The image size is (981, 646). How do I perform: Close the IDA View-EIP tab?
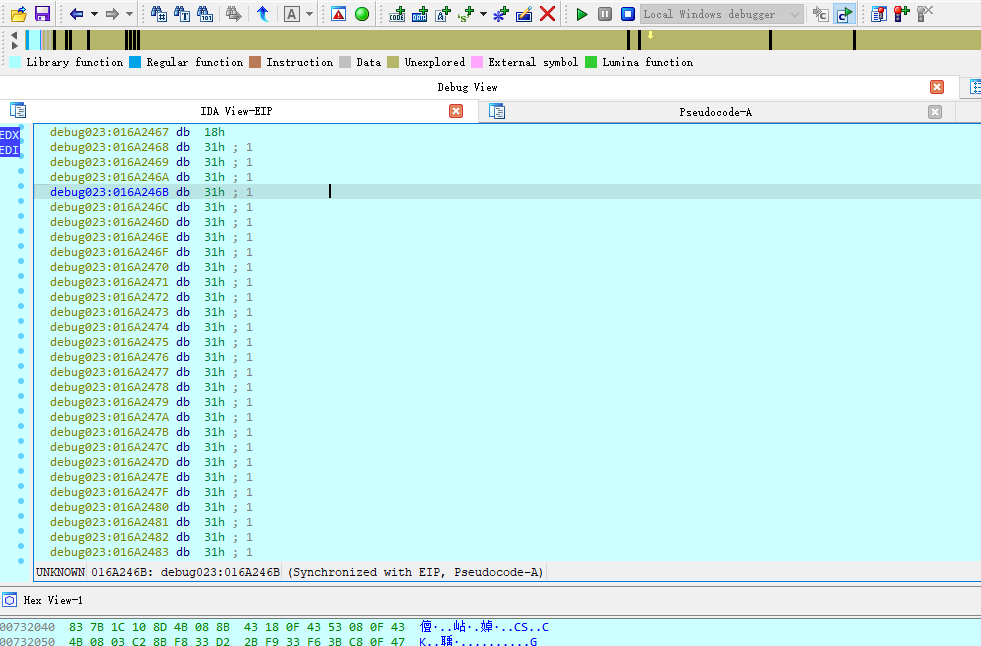[456, 111]
